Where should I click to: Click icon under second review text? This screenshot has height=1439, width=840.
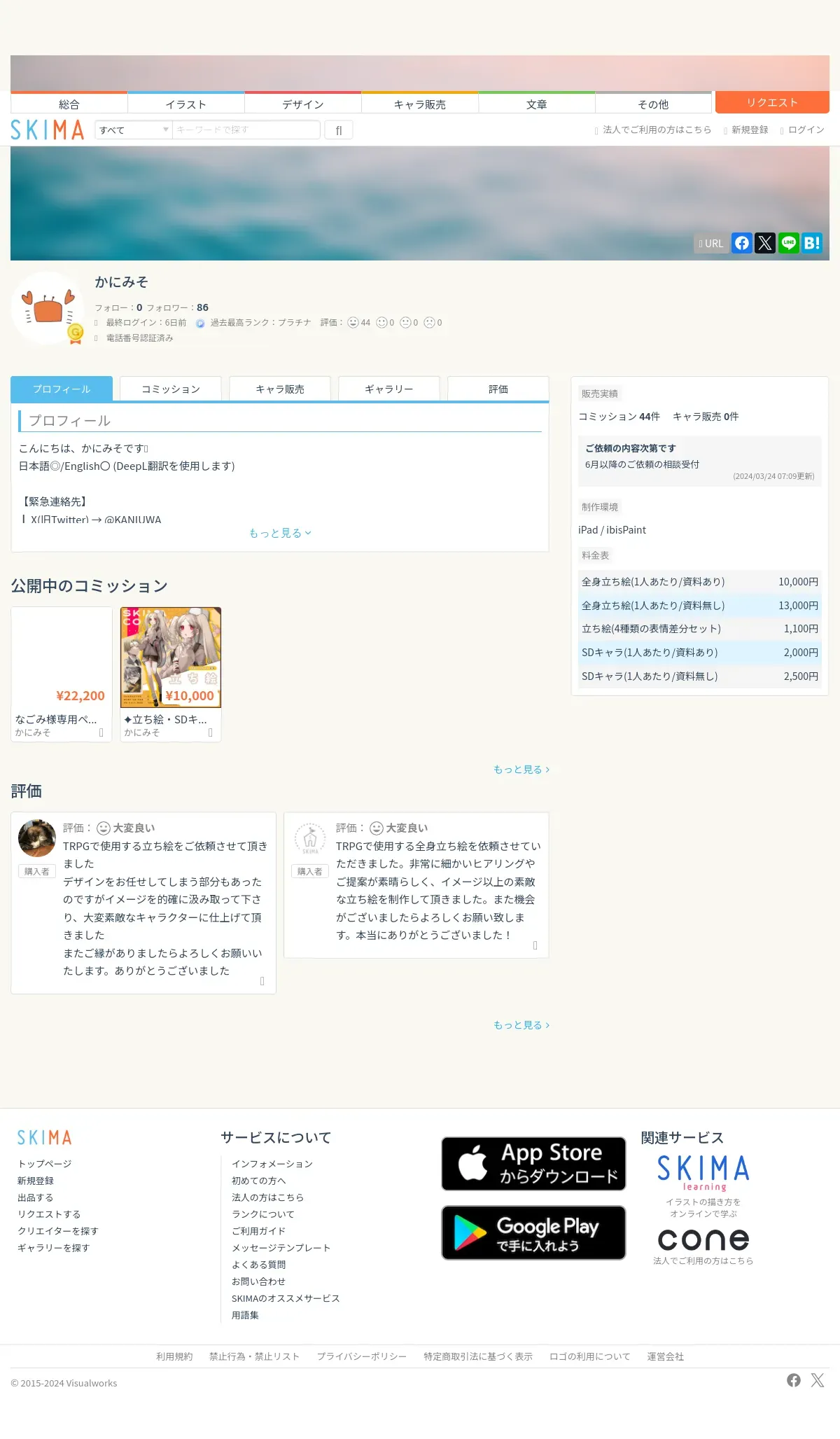tap(535, 945)
